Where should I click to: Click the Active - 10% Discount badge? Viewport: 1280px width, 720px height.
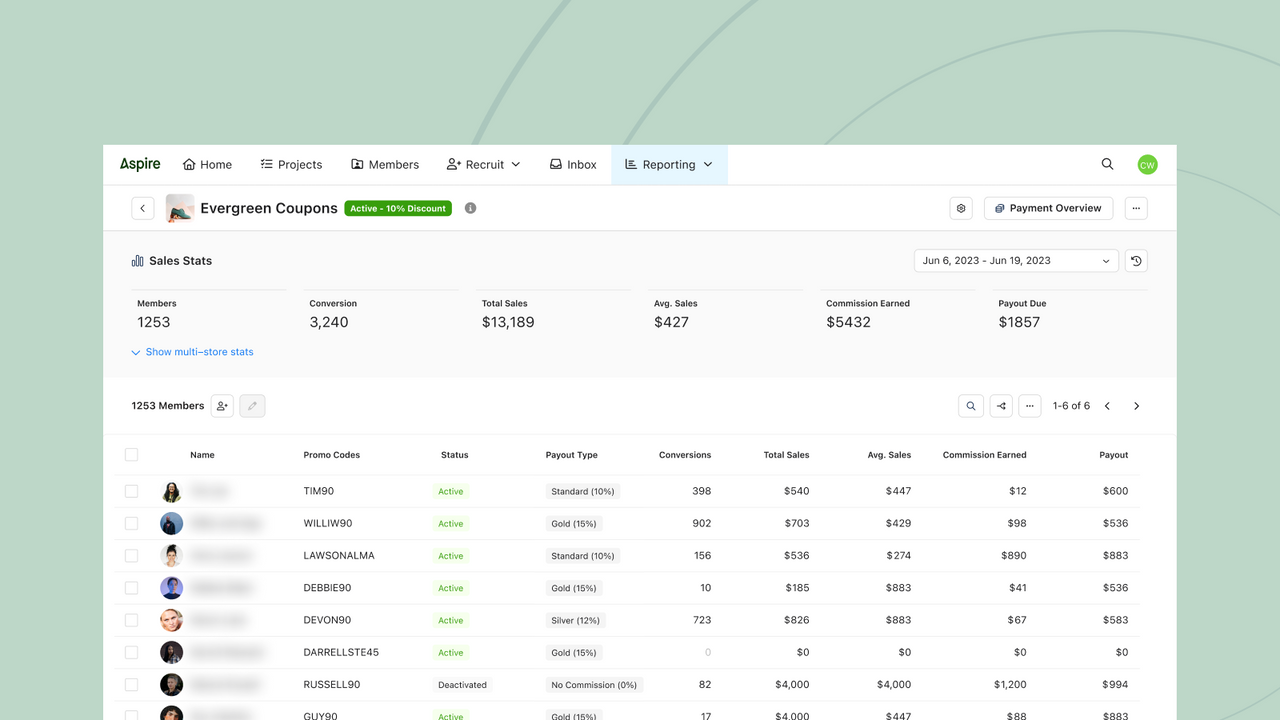397,208
